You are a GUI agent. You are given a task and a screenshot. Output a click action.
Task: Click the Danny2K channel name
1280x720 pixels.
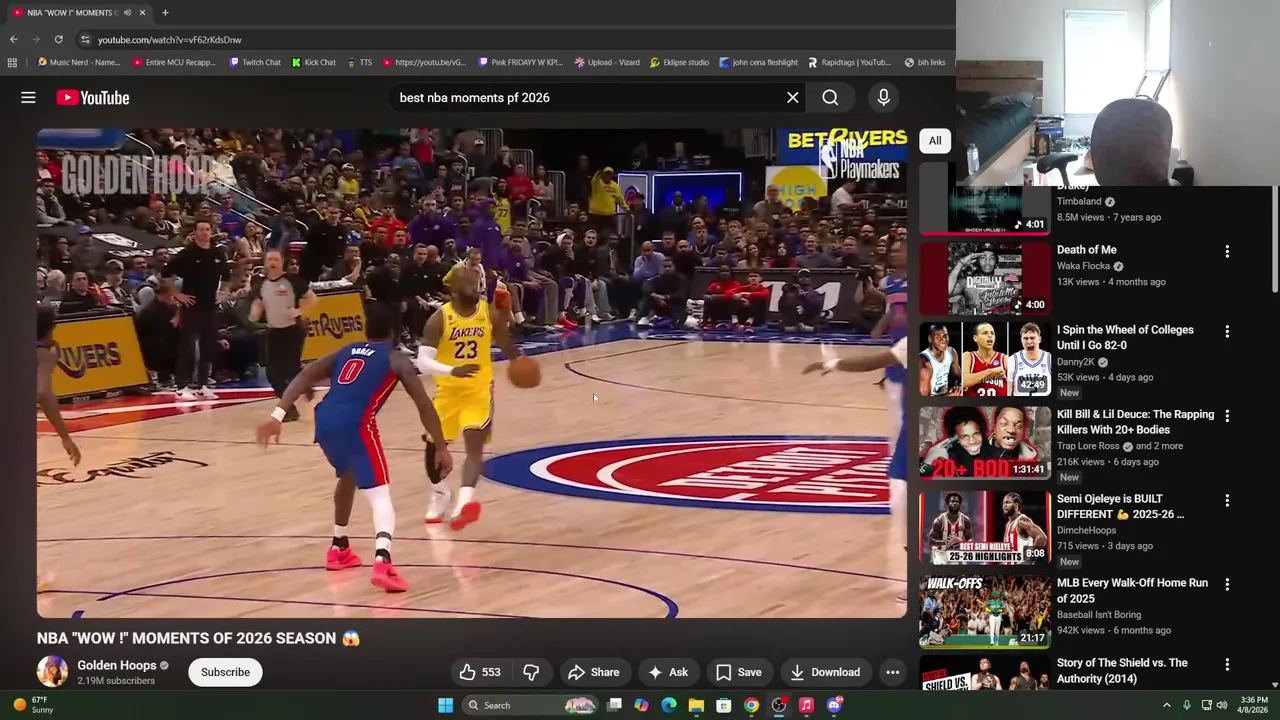[1076, 361]
